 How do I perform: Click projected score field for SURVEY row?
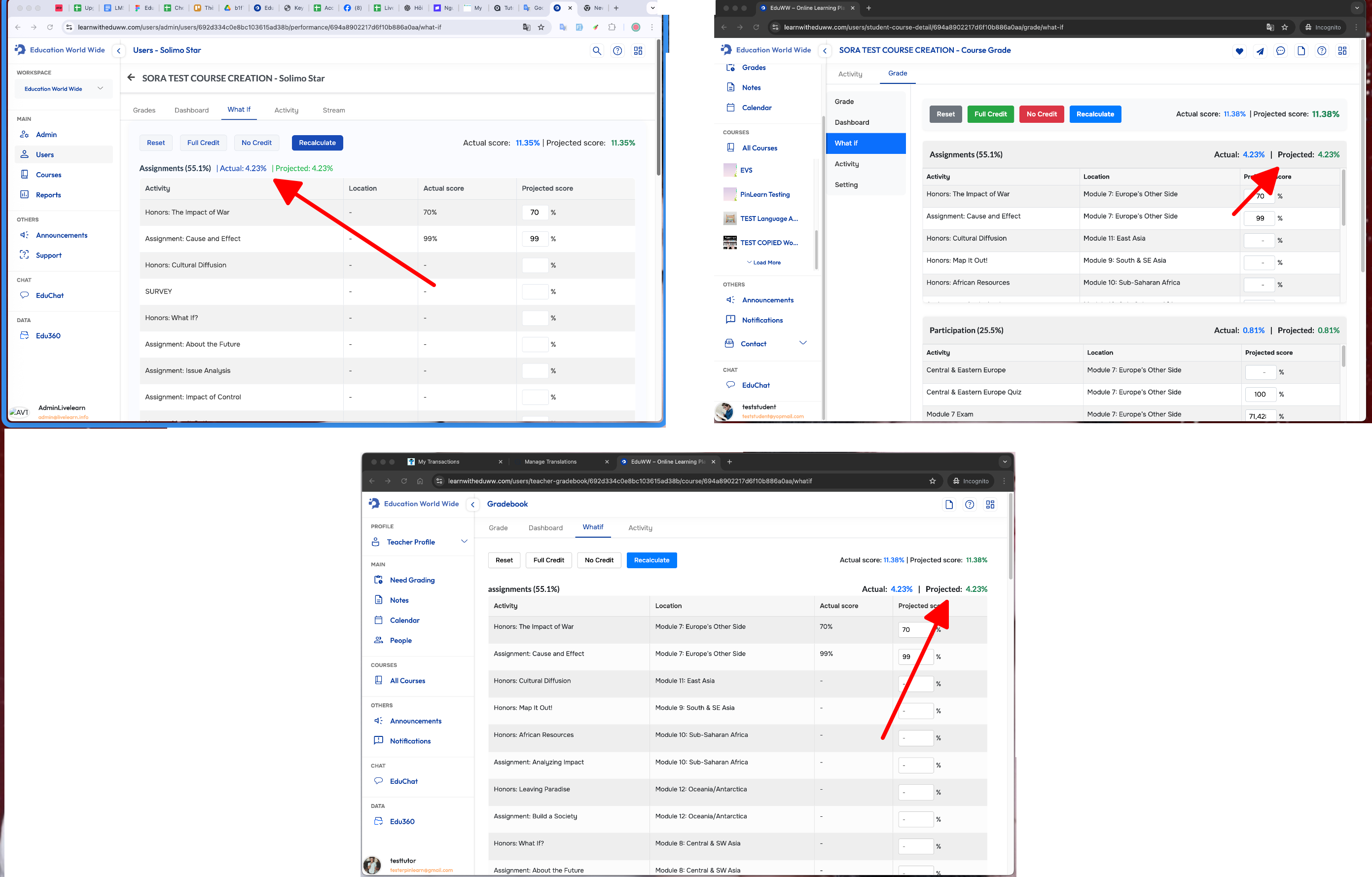click(x=535, y=291)
